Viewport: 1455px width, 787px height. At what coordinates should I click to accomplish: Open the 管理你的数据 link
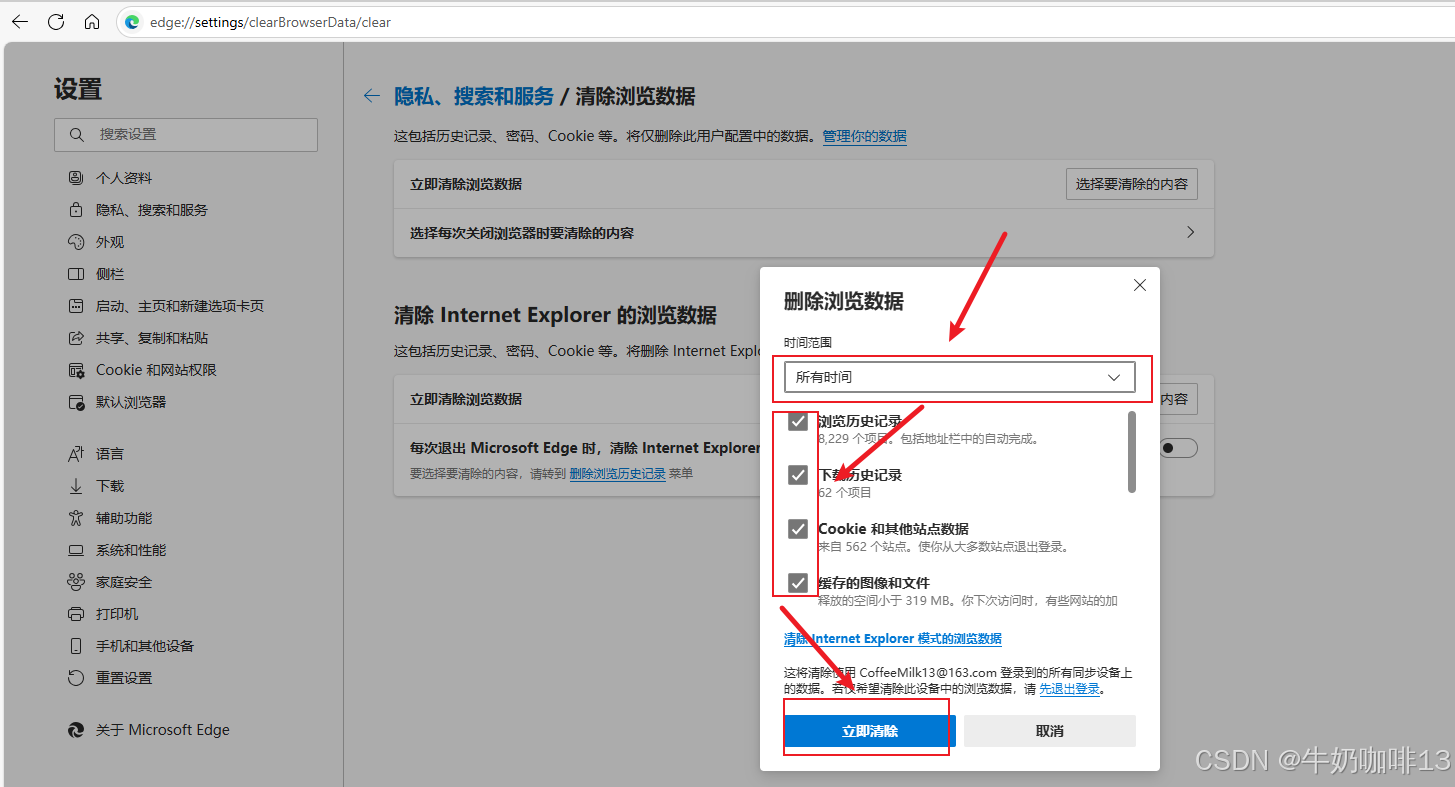pos(865,136)
